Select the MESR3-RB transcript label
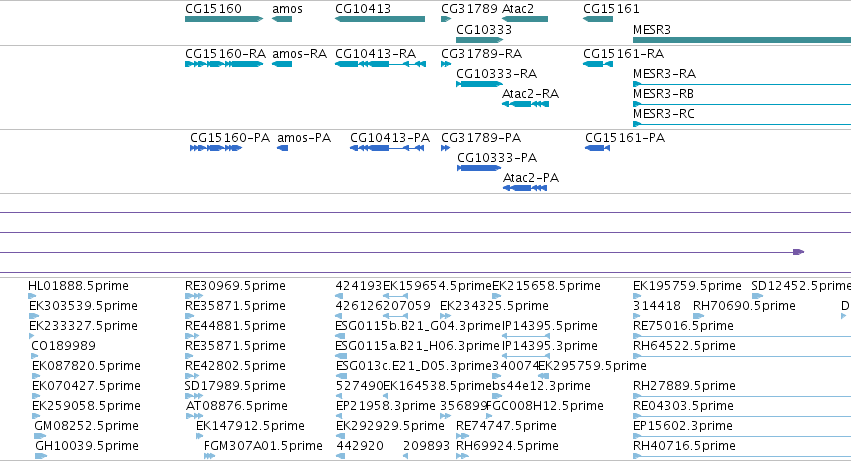This screenshot has height=461, width=851. pos(663,94)
